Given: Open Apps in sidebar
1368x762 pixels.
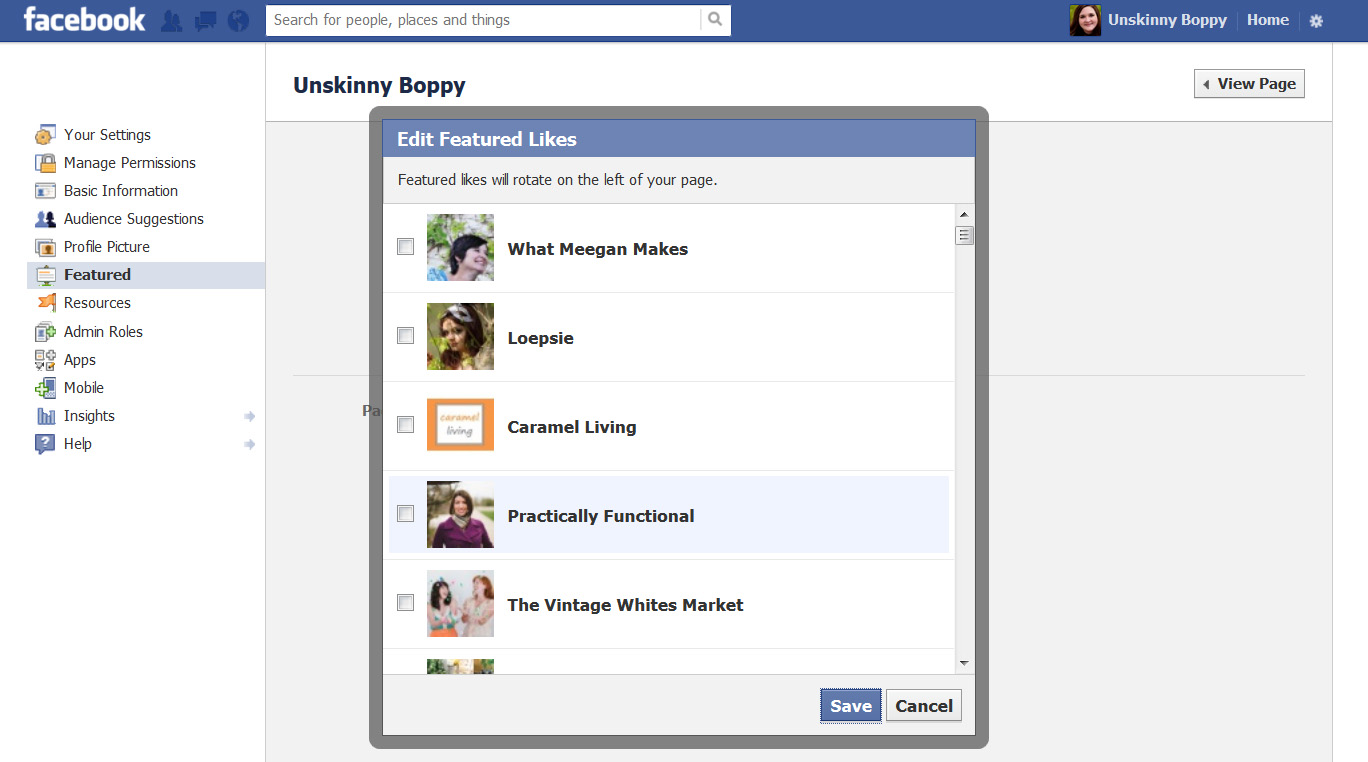Looking at the screenshot, I should coord(80,360).
